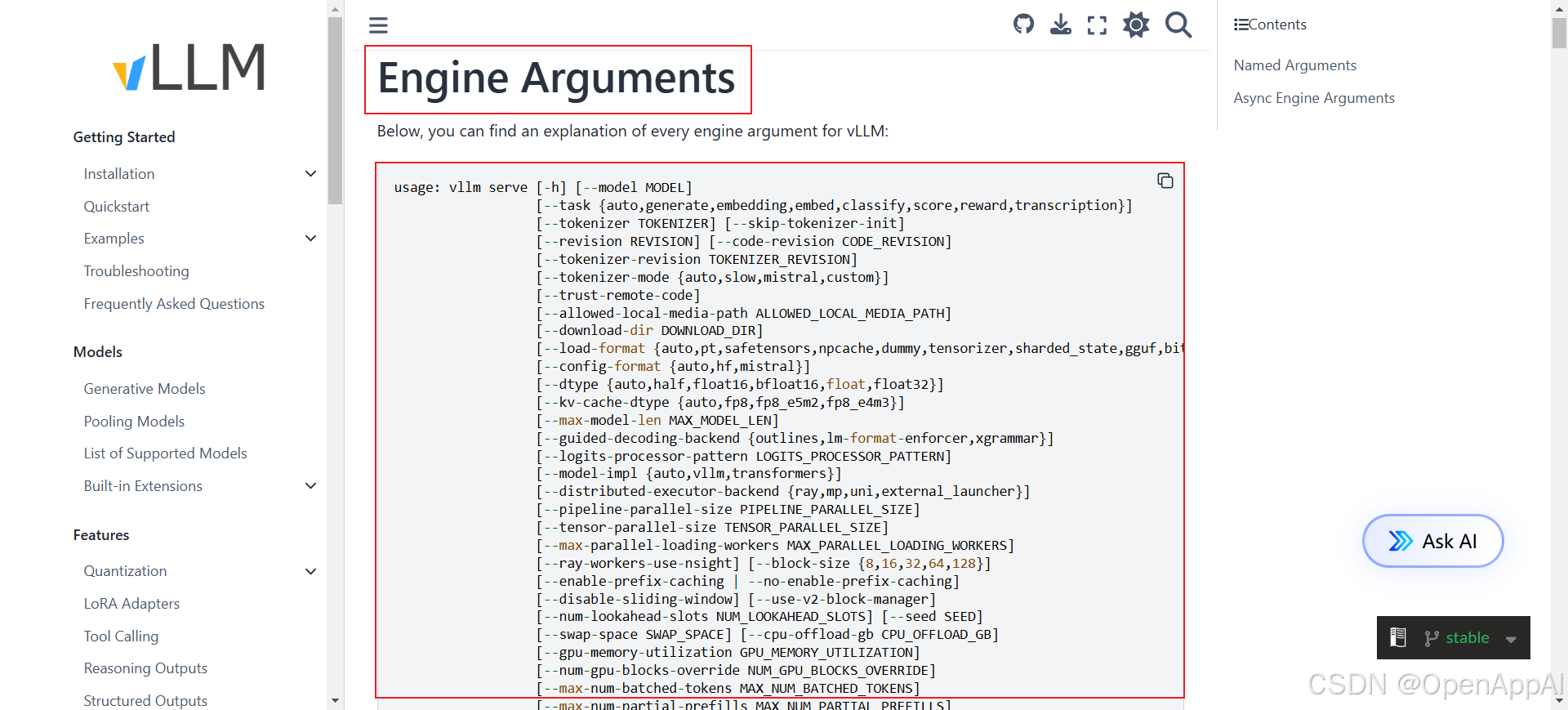1568x710 pixels.
Task: Jump to Async Engine Arguments section
Action: click(x=1314, y=98)
